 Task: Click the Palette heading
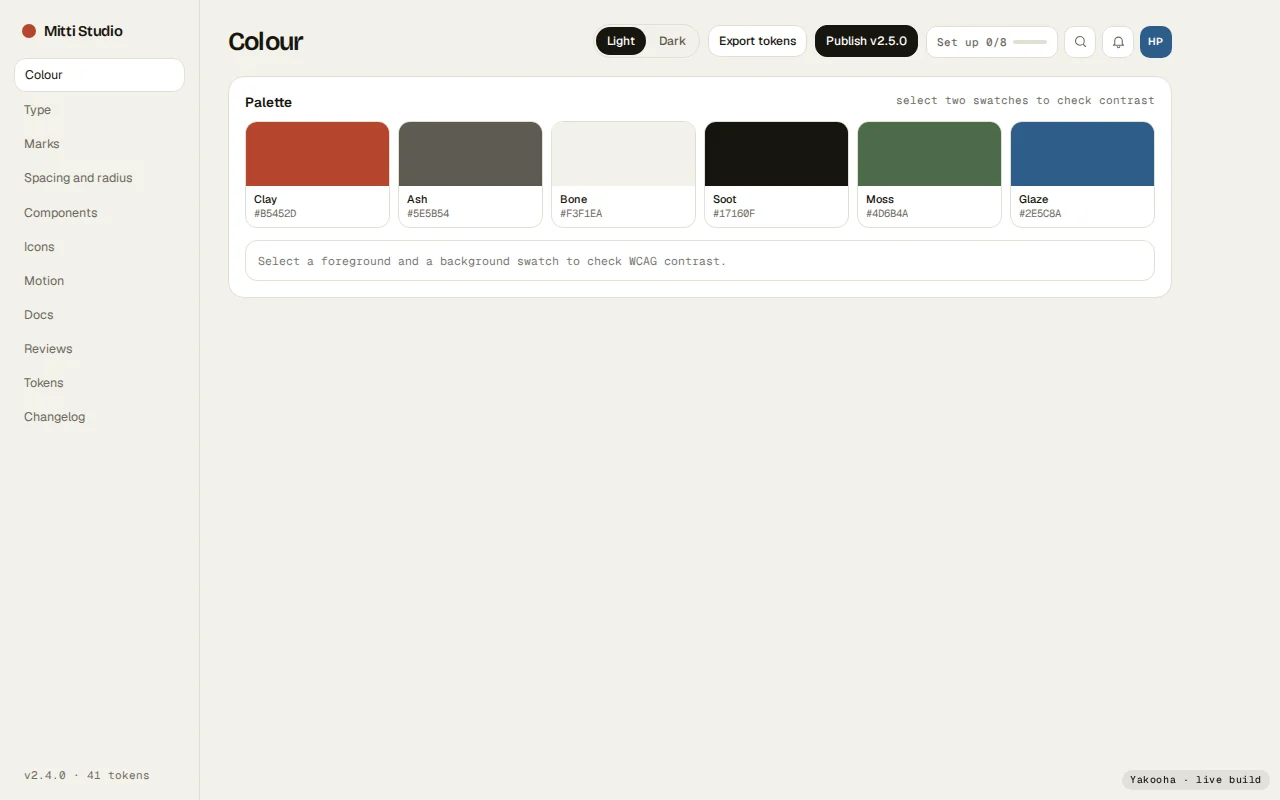pos(268,102)
